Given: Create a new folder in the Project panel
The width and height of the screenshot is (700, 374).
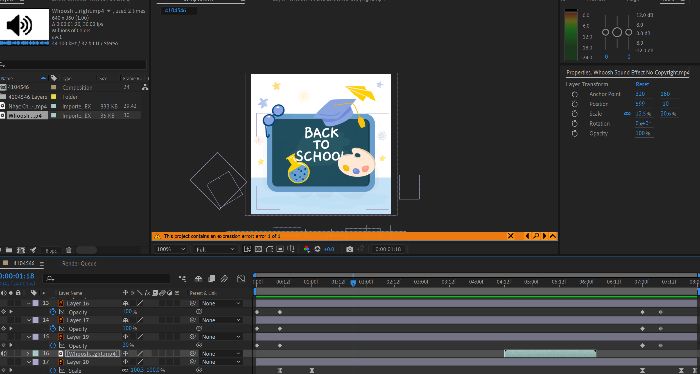Looking at the screenshot, I should click(x=9, y=250).
